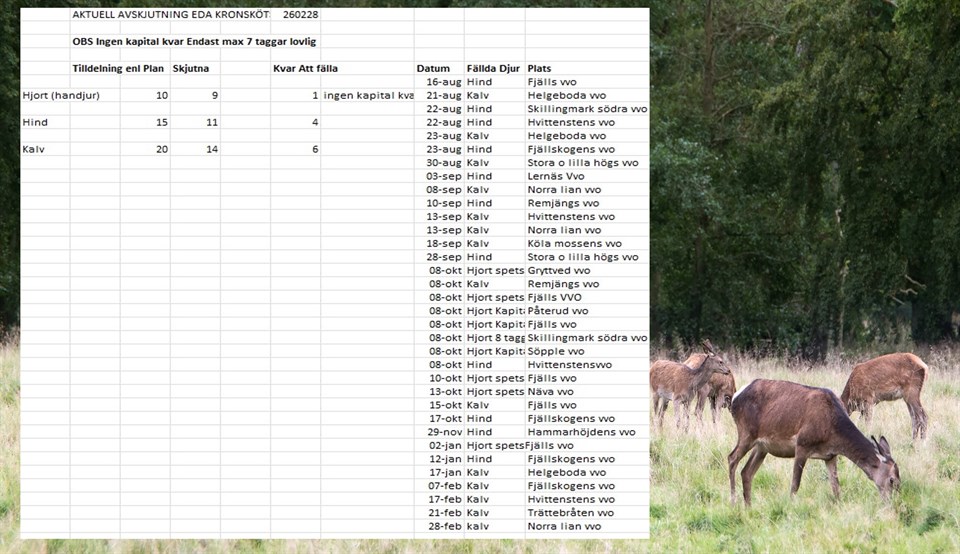Select the Gryttved vvo cell
Image resolution: width=960 pixels, height=554 pixels.
558,270
